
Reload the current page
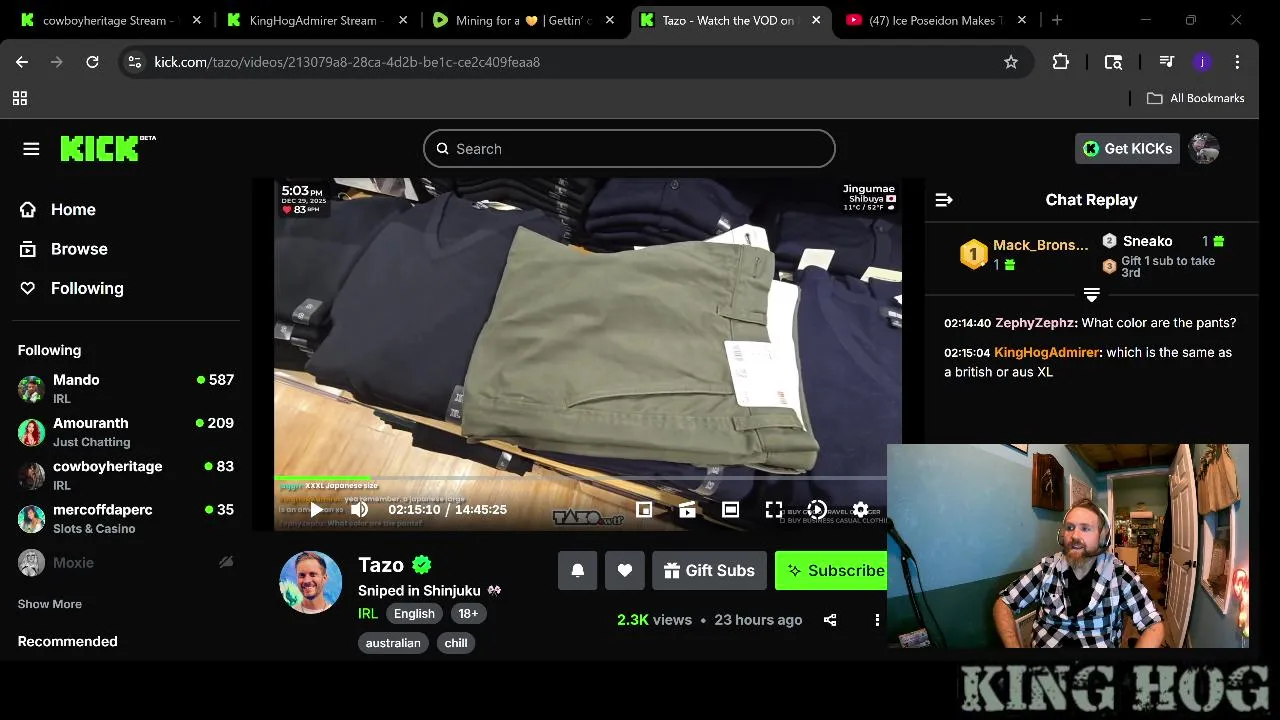click(x=92, y=62)
